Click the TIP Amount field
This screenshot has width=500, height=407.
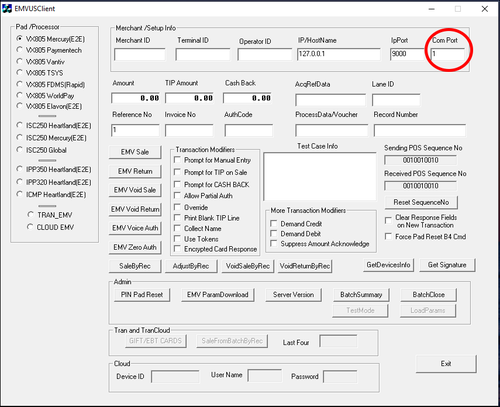[190, 98]
